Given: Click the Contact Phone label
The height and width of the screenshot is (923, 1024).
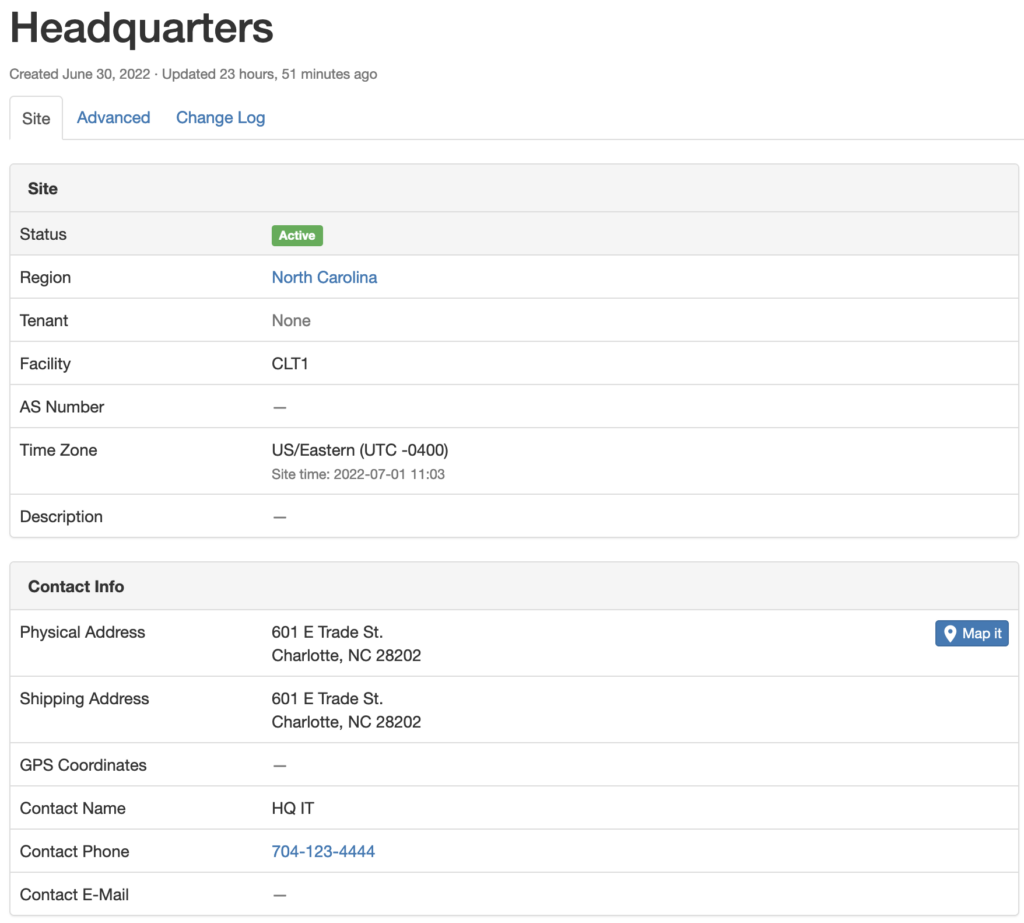Looking at the screenshot, I should point(74,851).
